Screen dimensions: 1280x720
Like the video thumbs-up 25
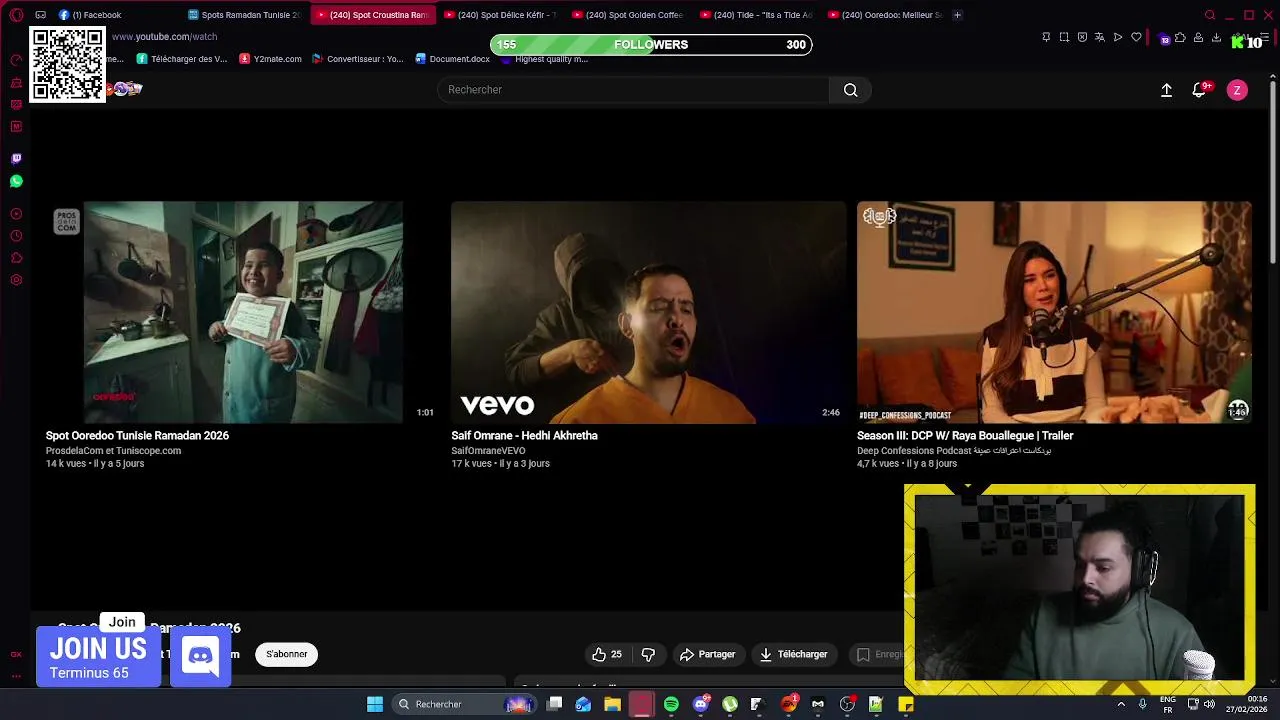(607, 654)
